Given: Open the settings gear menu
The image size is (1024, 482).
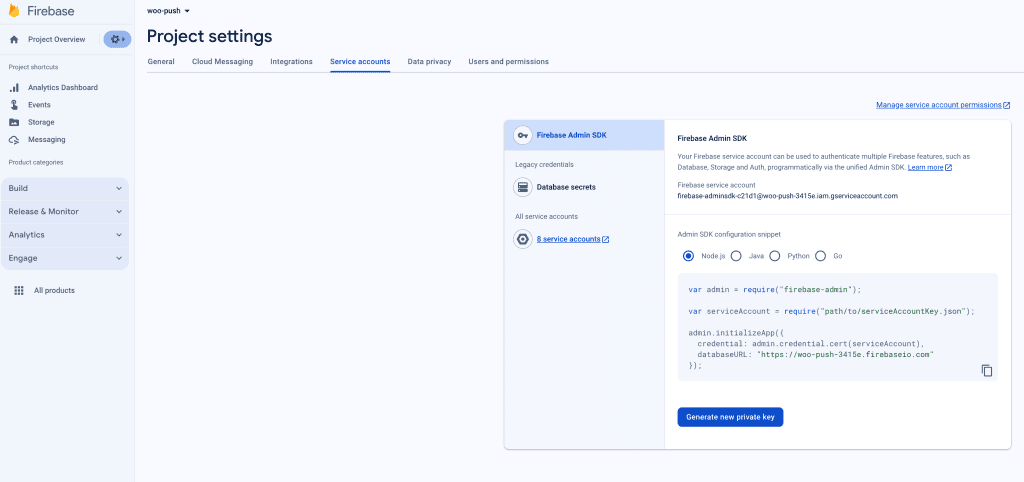Looking at the screenshot, I should click(117, 39).
